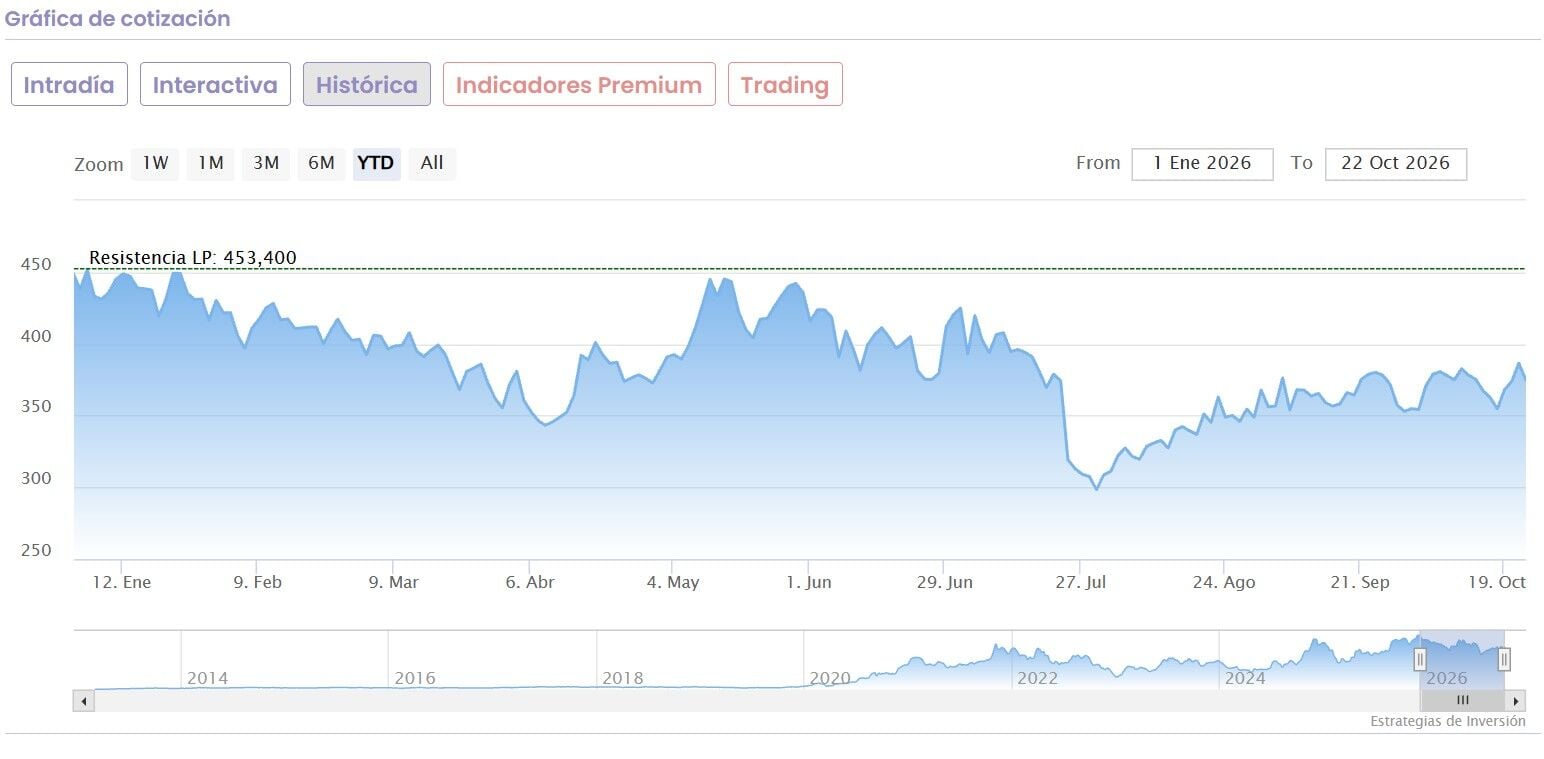Click the Estrategias de Inversión credit link

(x=1448, y=721)
